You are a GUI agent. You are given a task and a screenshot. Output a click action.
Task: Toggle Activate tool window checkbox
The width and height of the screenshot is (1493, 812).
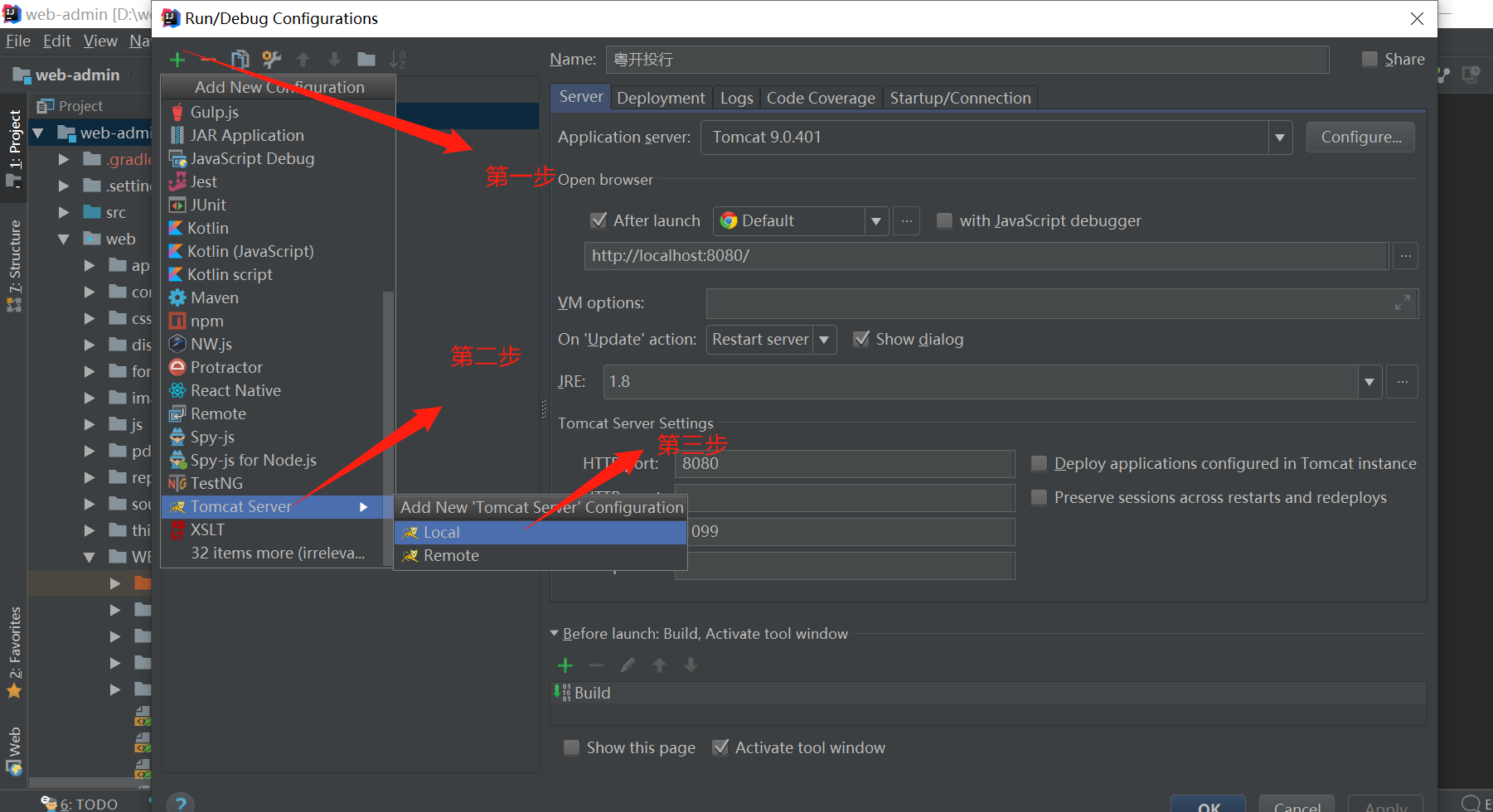click(720, 747)
